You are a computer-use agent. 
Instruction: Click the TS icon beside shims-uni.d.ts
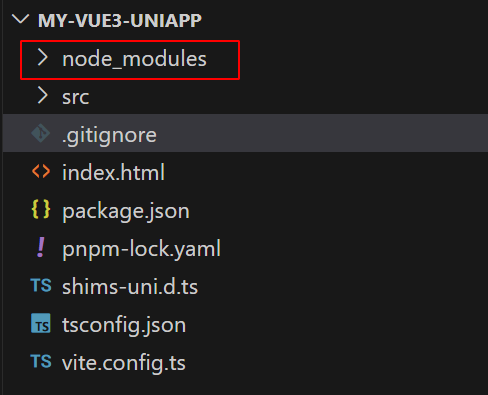point(41,286)
